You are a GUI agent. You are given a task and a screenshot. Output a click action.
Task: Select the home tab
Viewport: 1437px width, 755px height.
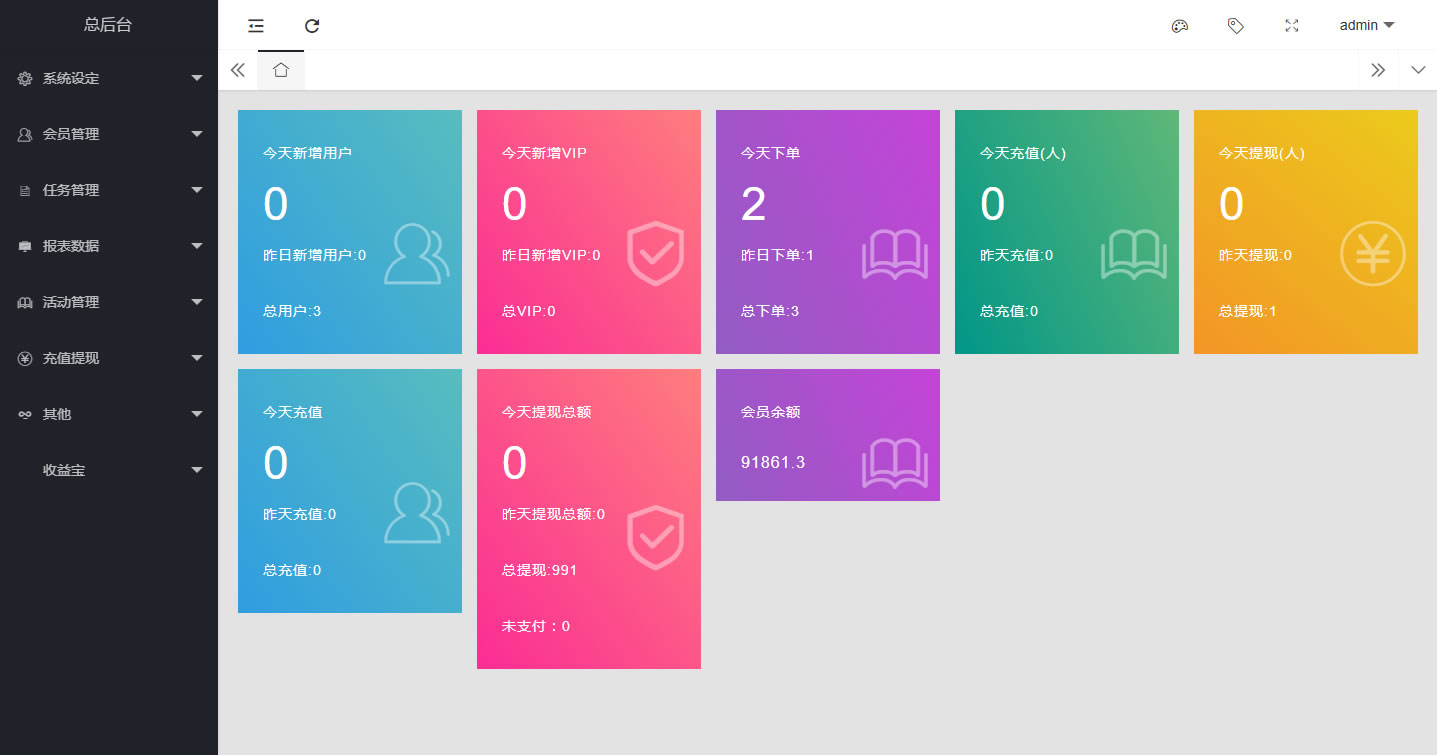tap(281, 70)
